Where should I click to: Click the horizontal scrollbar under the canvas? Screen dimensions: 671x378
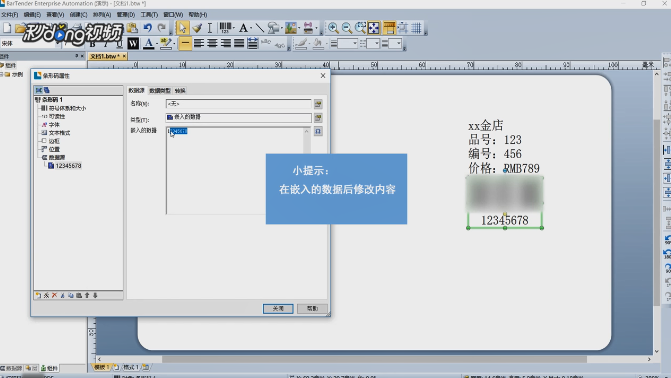(x=374, y=359)
